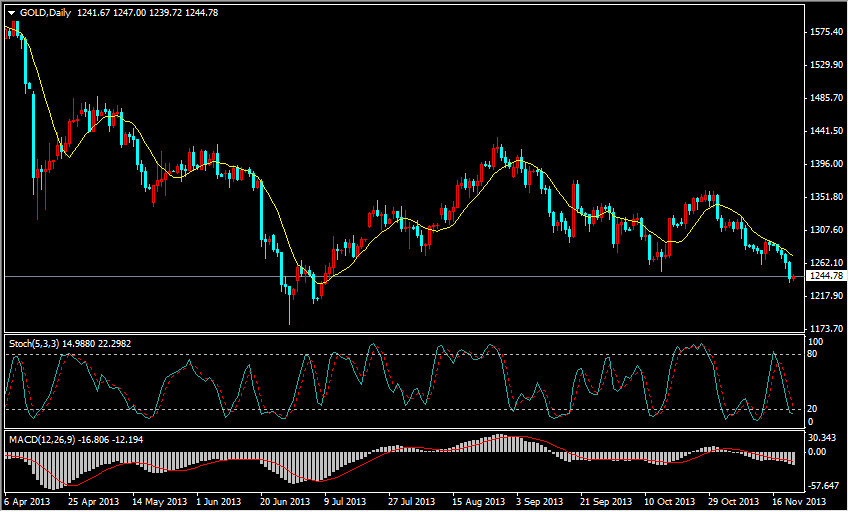
Task: Click the 1 Jun 2013 date label
Action: click(219, 502)
